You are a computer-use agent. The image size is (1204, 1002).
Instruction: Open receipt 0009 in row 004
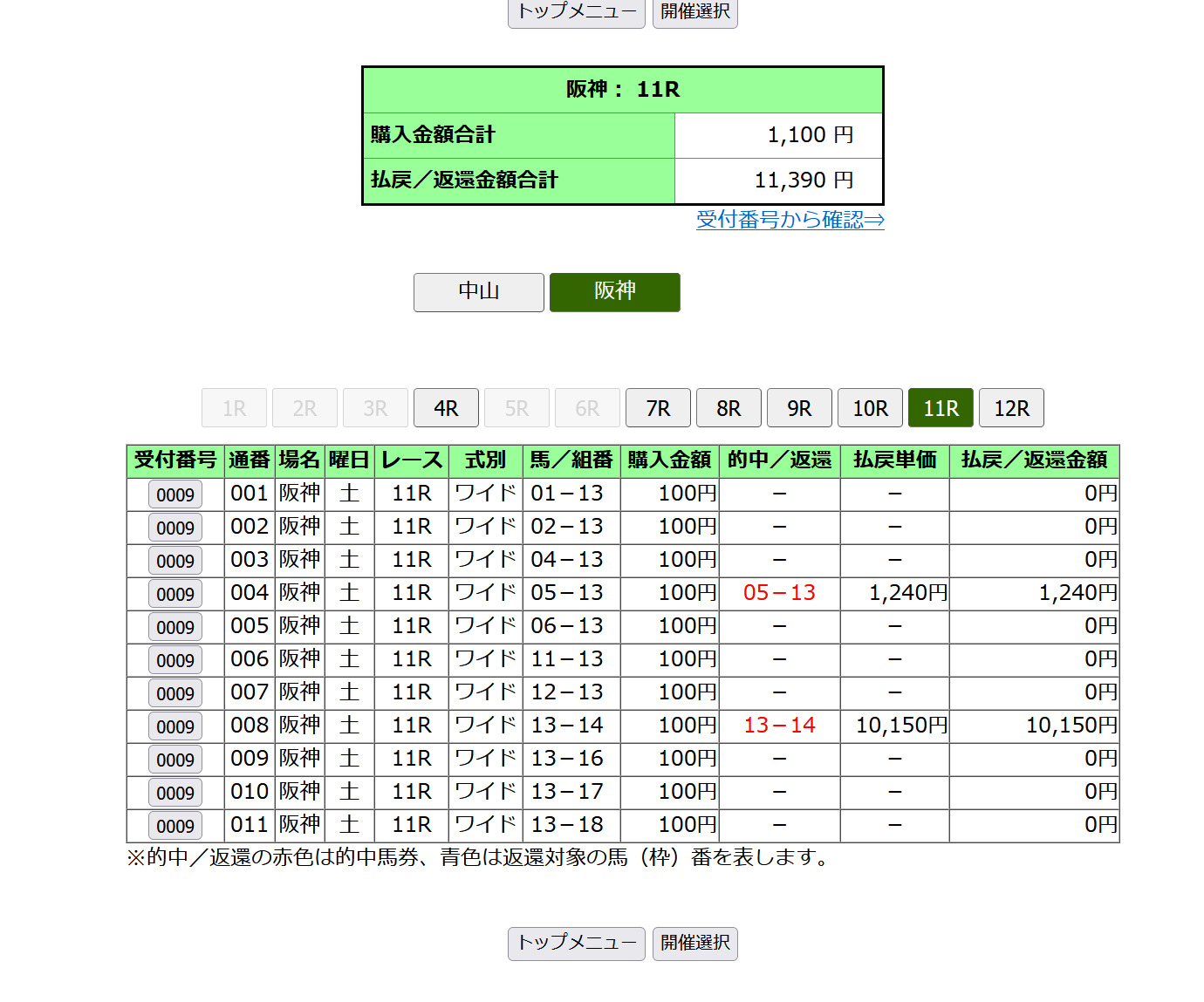pyautogui.click(x=175, y=594)
